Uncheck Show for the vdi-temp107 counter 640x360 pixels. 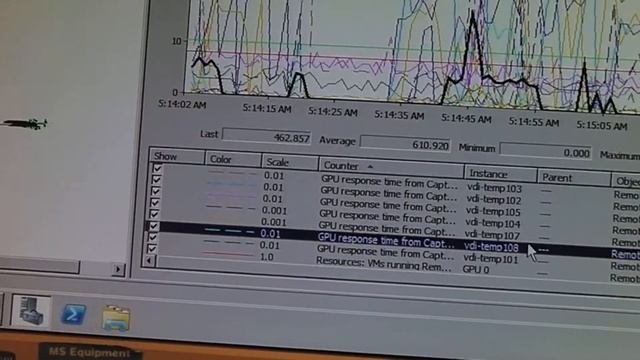pyautogui.click(x=154, y=214)
